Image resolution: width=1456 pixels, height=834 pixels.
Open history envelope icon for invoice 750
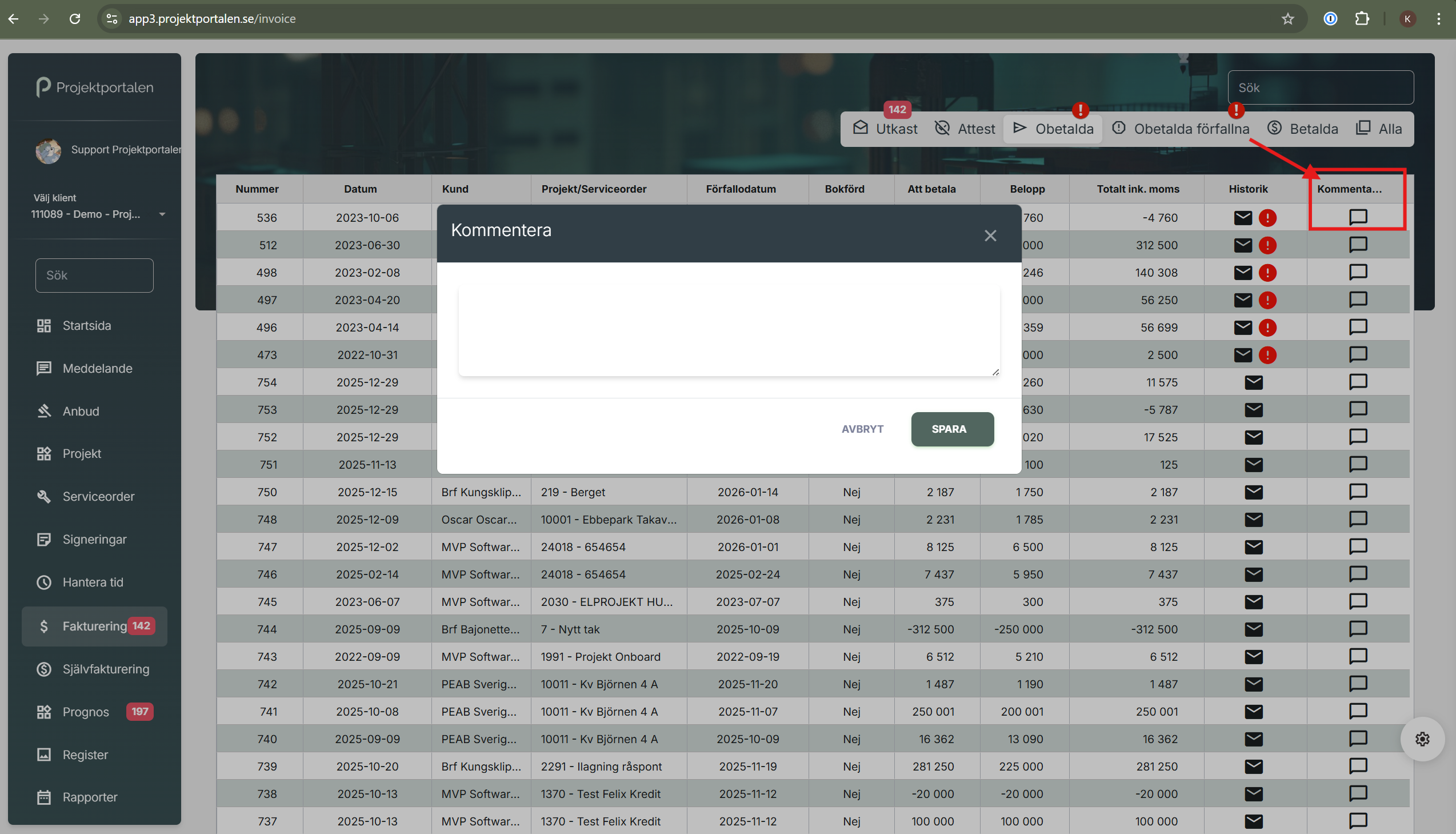point(1253,492)
